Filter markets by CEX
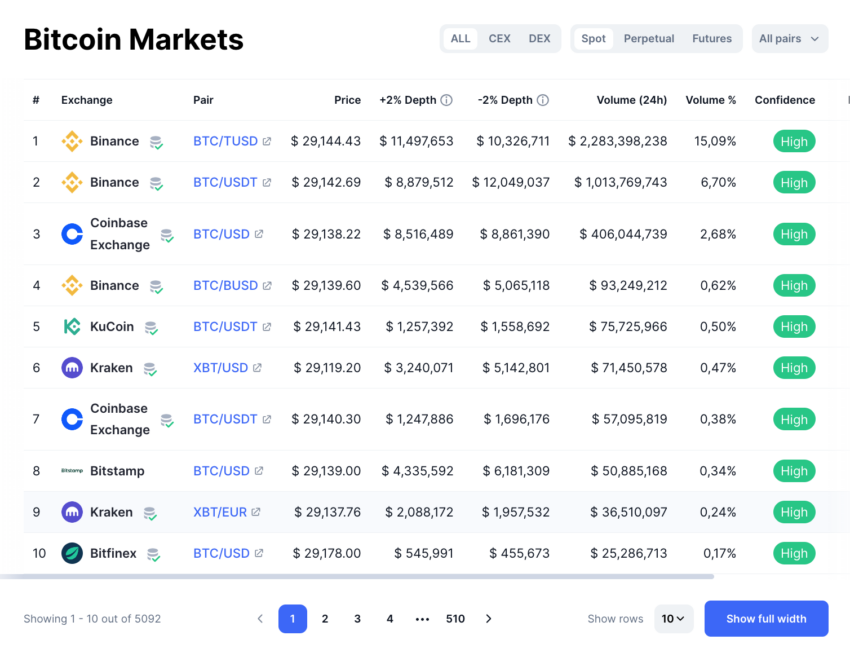Screen dimensions: 850x653 click(499, 38)
